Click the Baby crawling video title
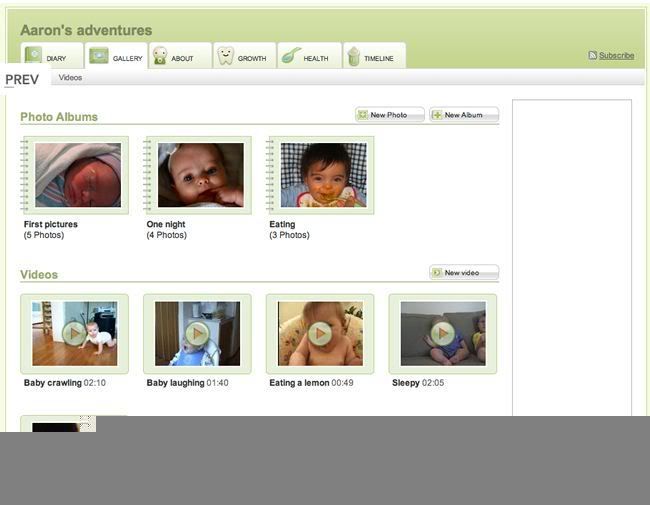The width and height of the screenshot is (650, 505). click(x=53, y=383)
